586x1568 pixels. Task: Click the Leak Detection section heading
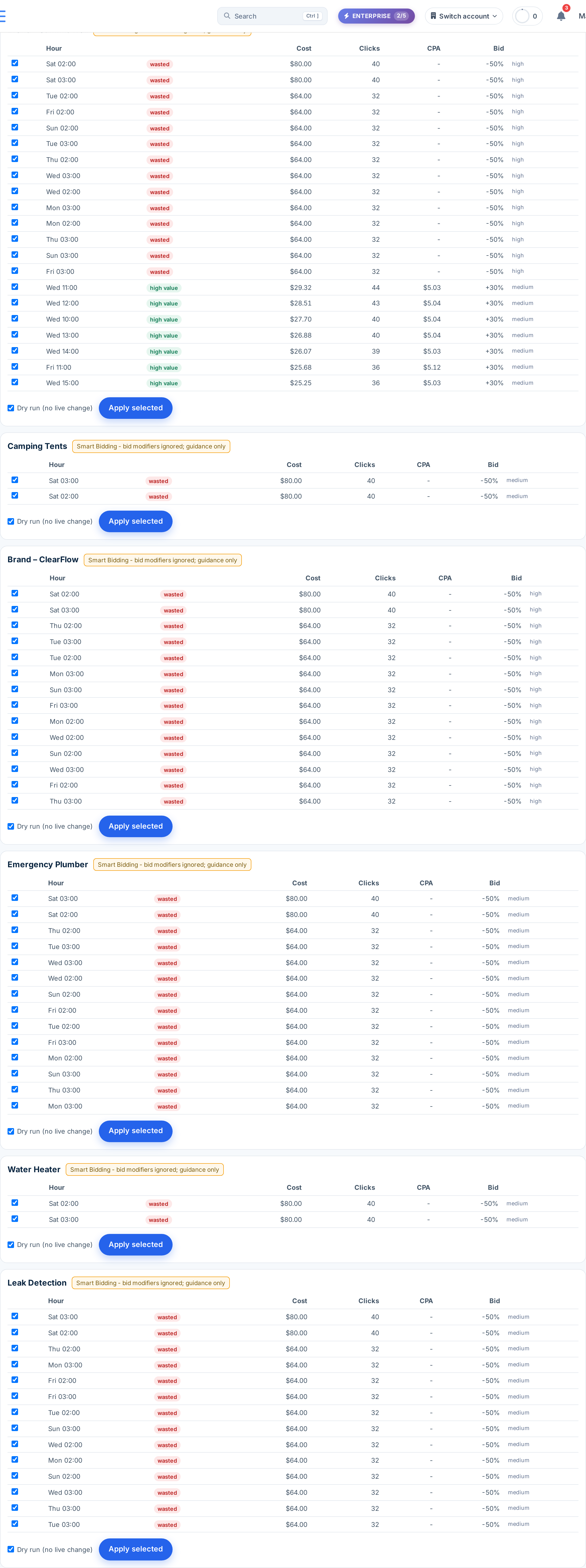point(37,1283)
